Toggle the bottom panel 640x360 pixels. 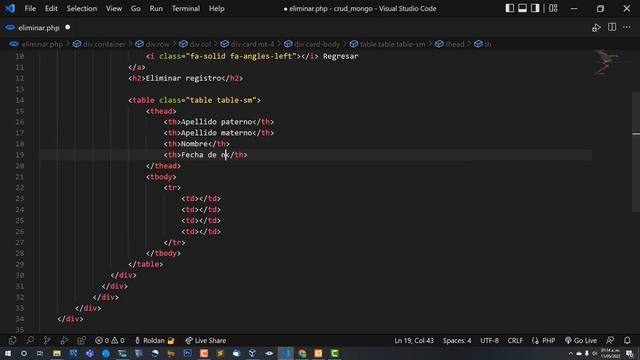click(x=522, y=8)
